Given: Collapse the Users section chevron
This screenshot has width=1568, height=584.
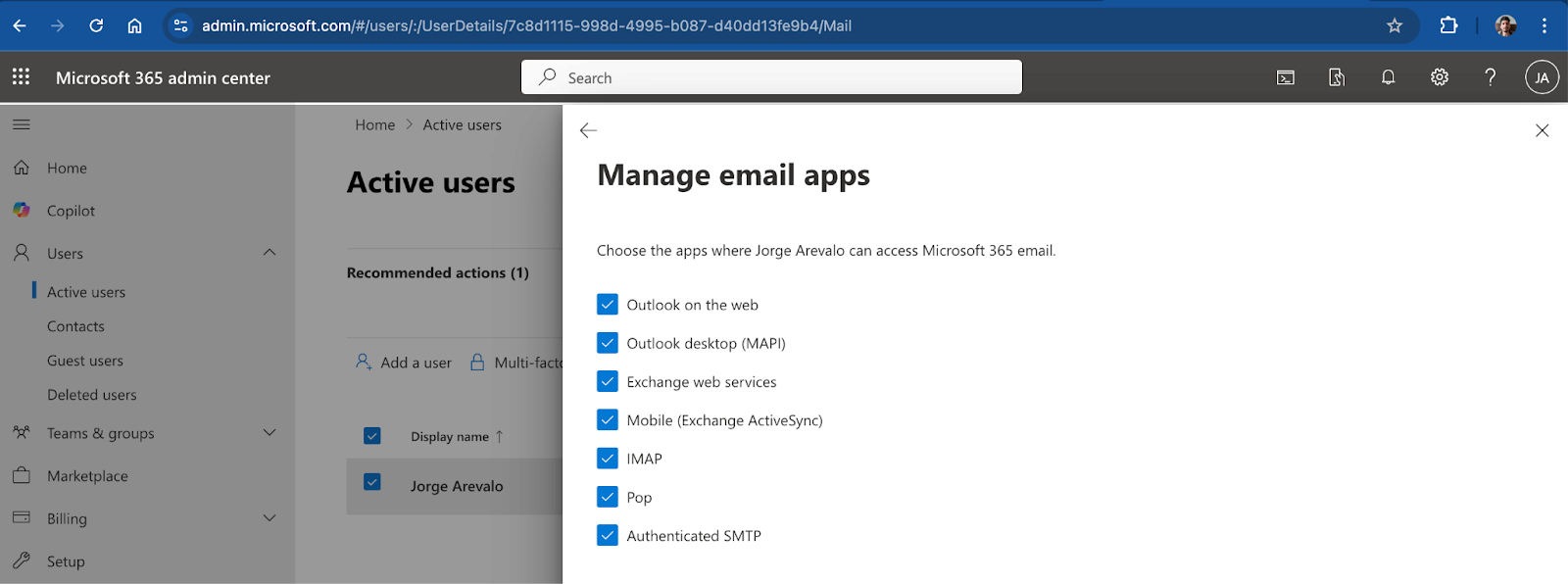Looking at the screenshot, I should pyautogui.click(x=269, y=253).
